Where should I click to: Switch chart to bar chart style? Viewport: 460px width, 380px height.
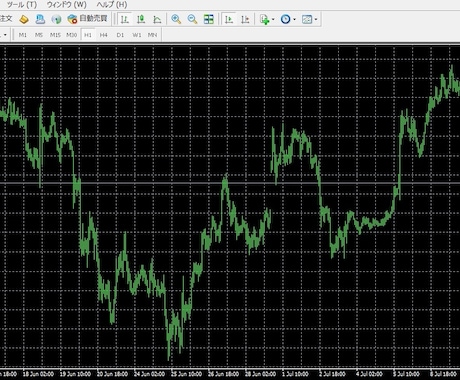pos(125,19)
